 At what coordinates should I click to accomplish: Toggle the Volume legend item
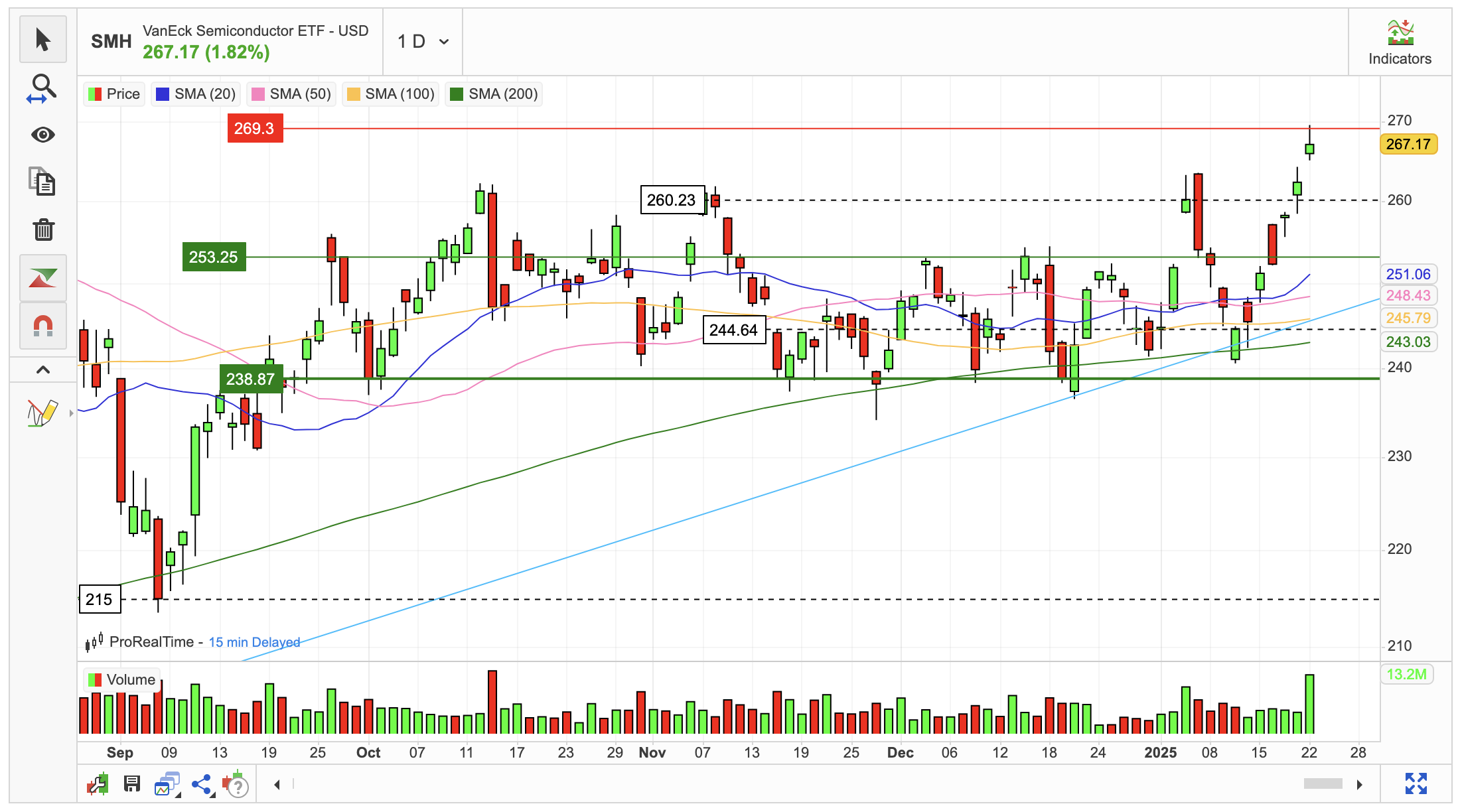coord(122,680)
